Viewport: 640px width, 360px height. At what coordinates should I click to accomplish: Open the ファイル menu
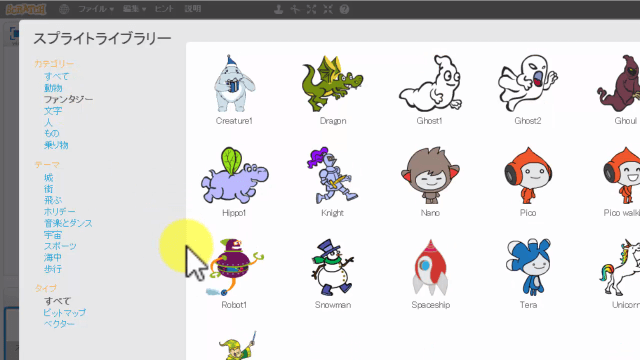click(96, 9)
